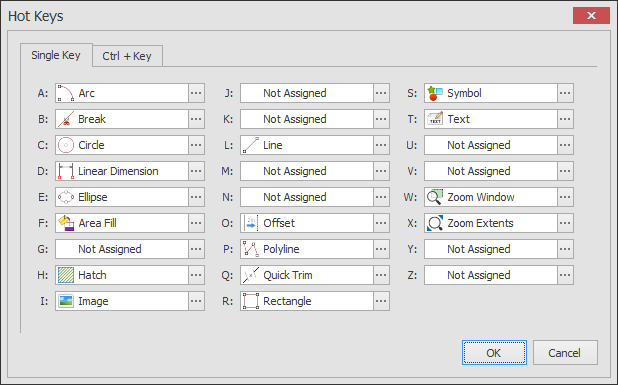618x385 pixels.
Task: Open the ellipsis picker for key W
Action: click(x=565, y=197)
